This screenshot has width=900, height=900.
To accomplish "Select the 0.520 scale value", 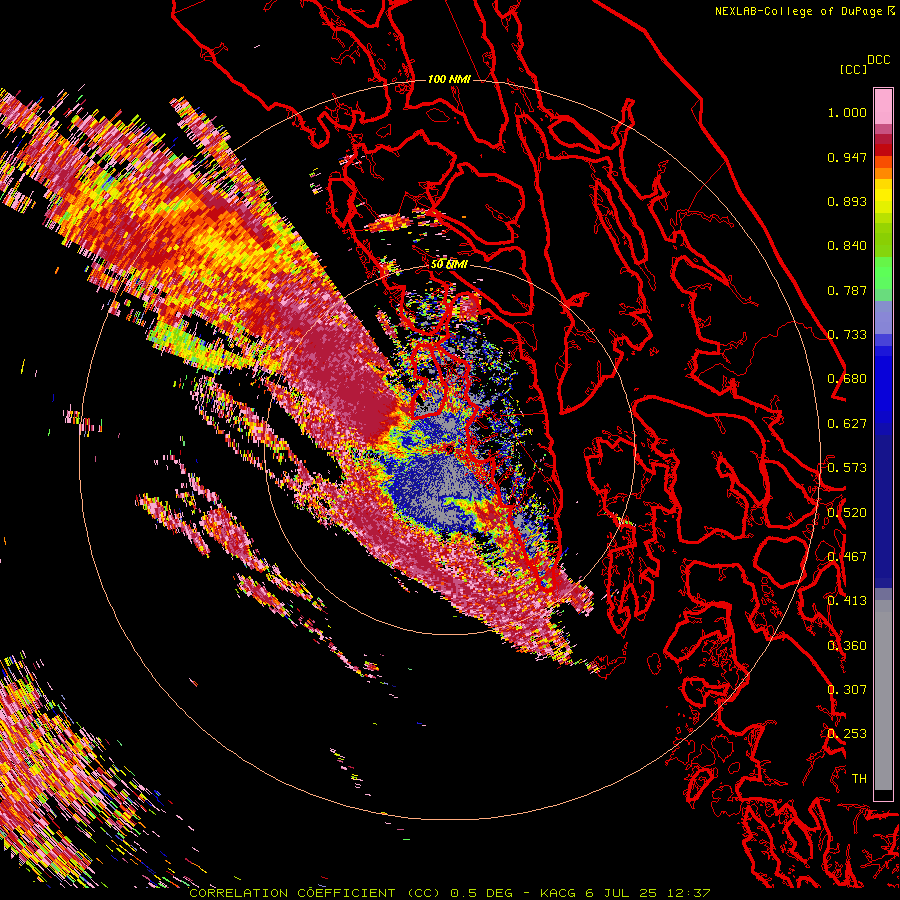I will pyautogui.click(x=847, y=513).
